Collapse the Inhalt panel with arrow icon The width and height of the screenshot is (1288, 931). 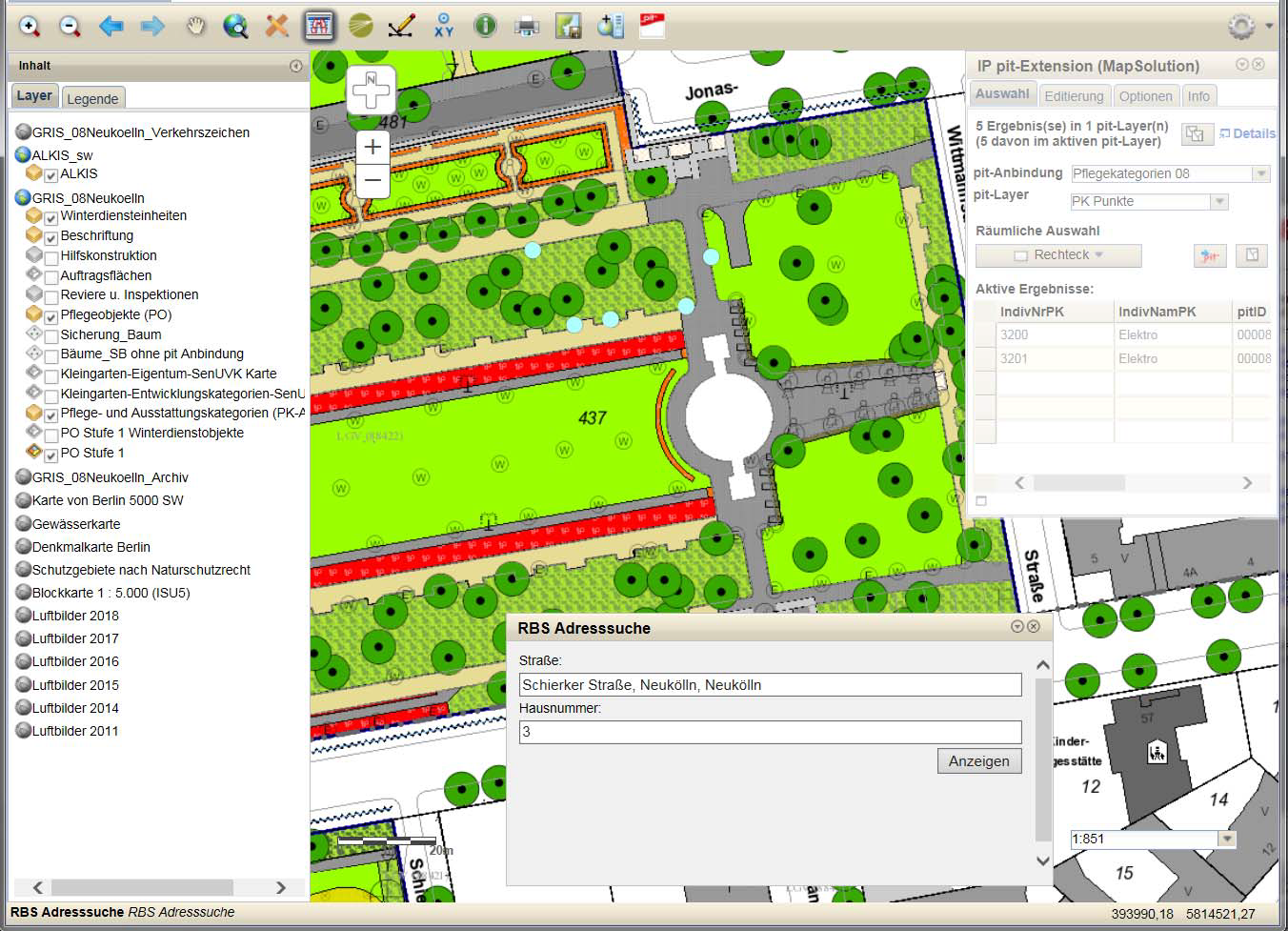[296, 66]
